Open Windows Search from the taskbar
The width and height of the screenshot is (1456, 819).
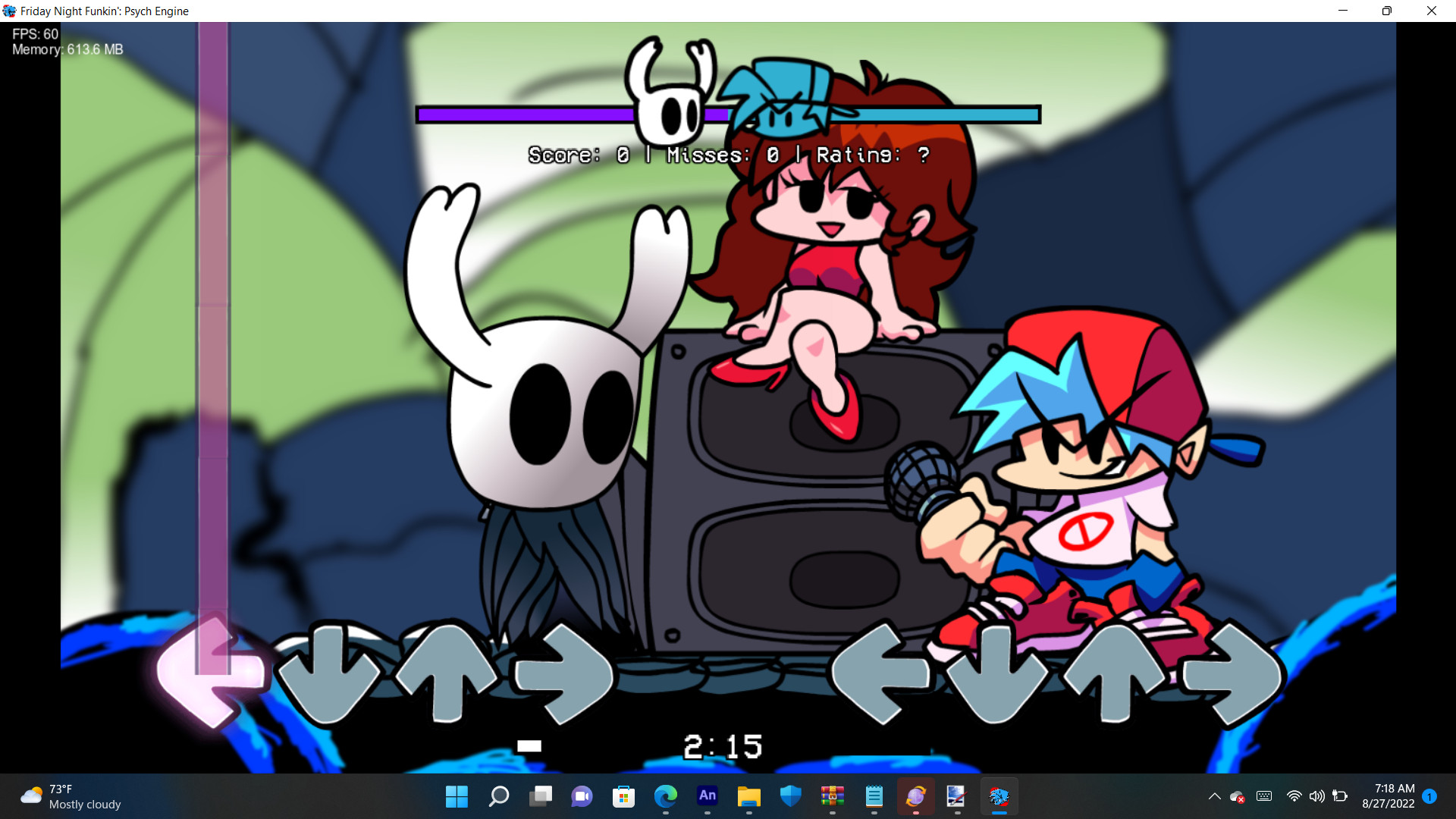(499, 797)
